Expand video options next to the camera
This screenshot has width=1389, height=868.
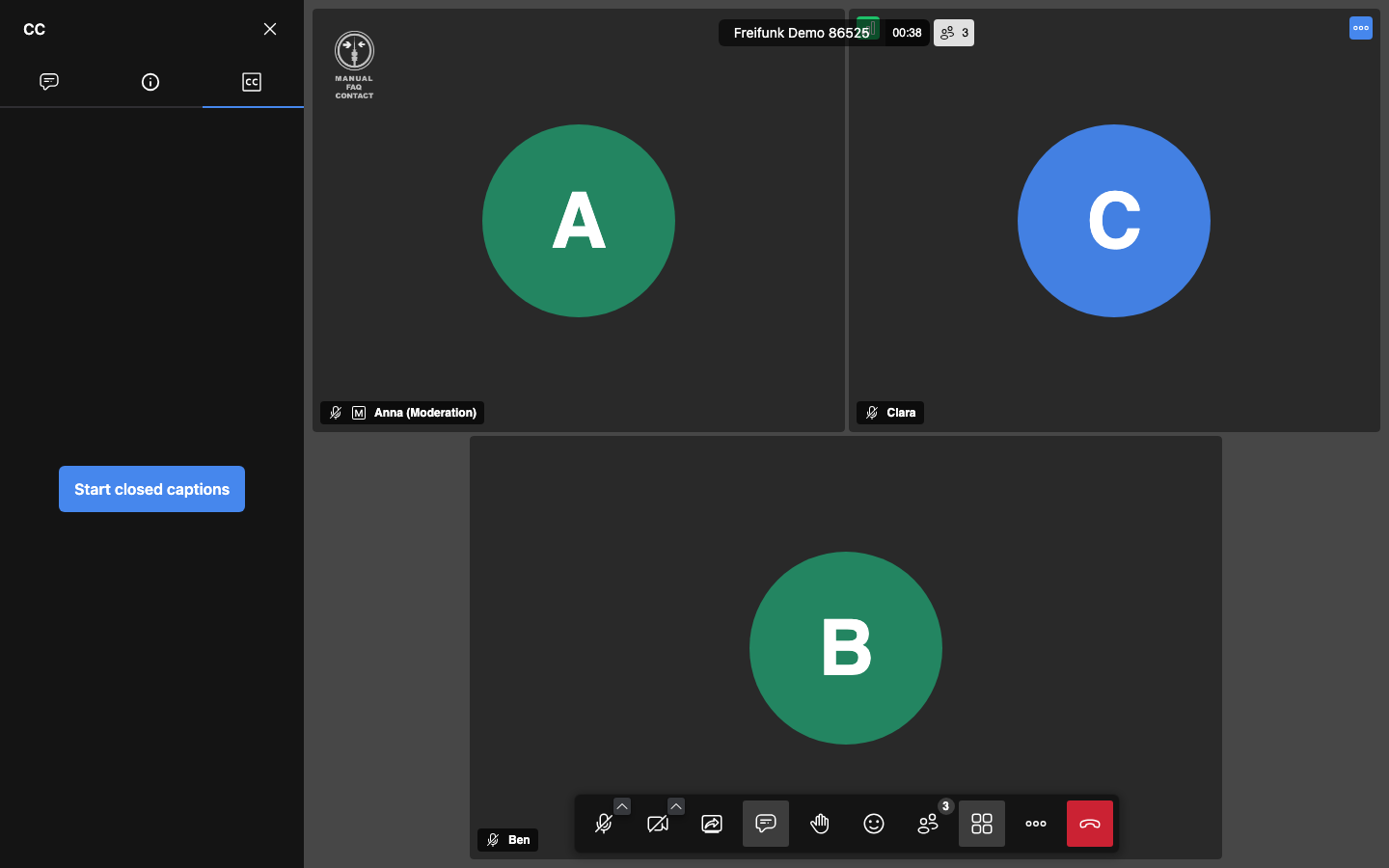(676, 806)
